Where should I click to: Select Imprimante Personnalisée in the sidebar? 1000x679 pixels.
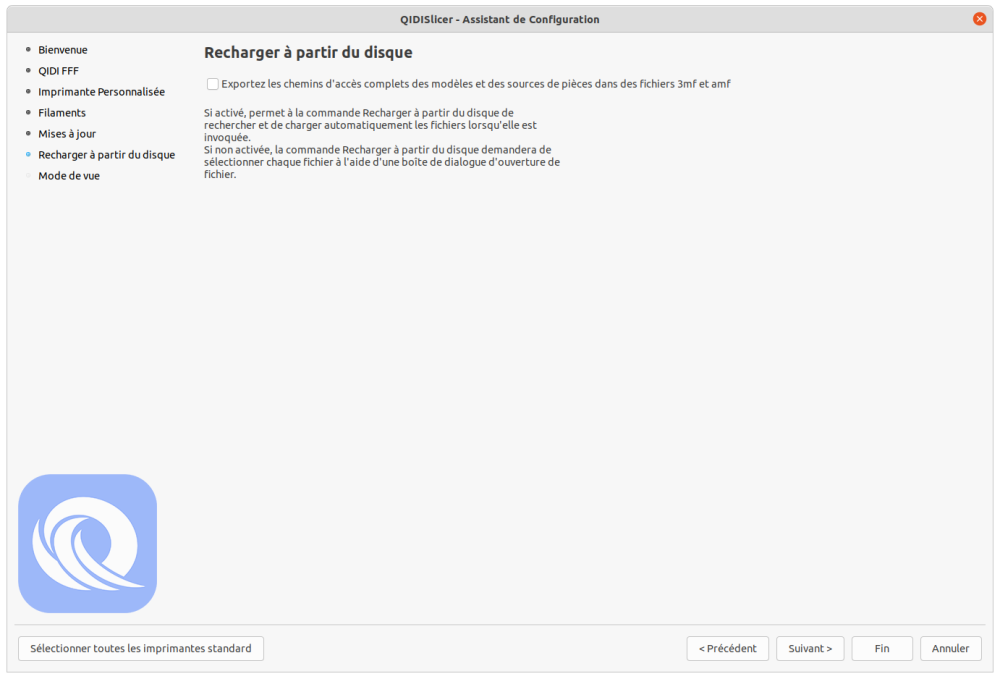(101, 92)
